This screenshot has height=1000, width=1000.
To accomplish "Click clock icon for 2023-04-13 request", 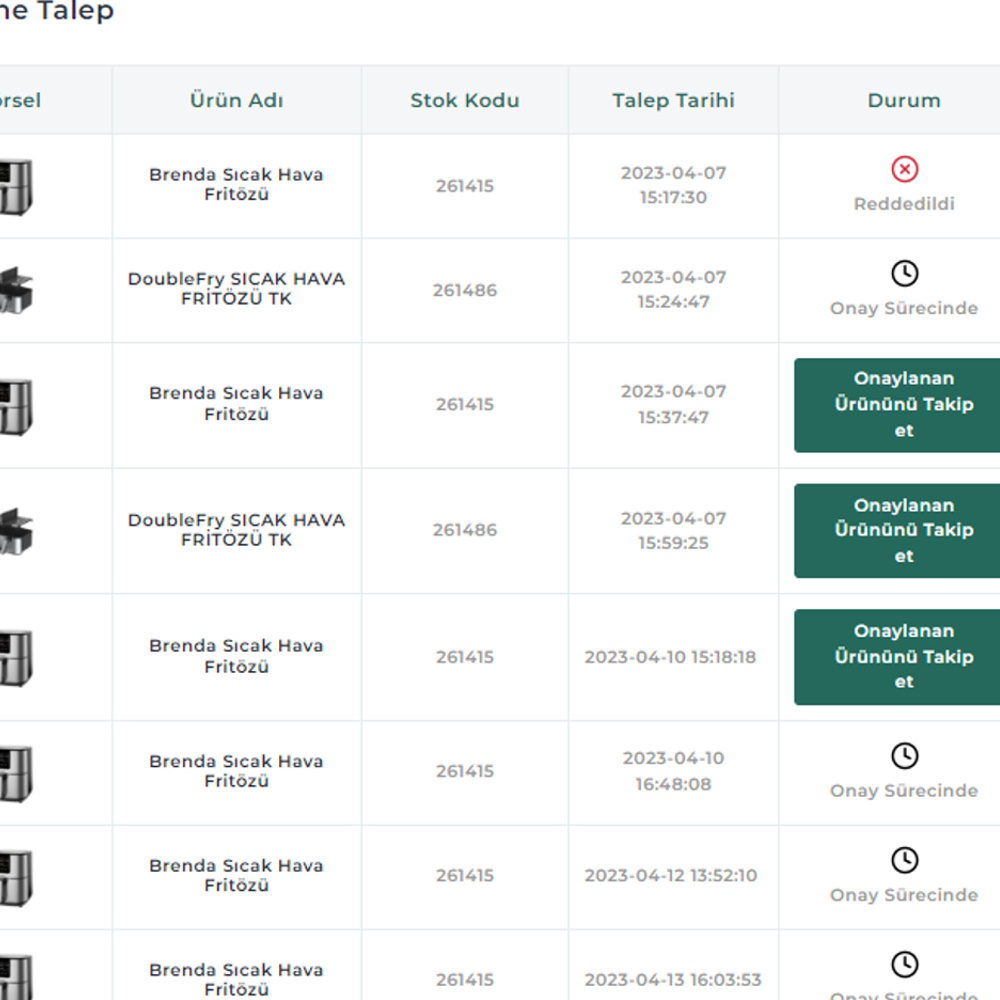I will tap(904, 964).
